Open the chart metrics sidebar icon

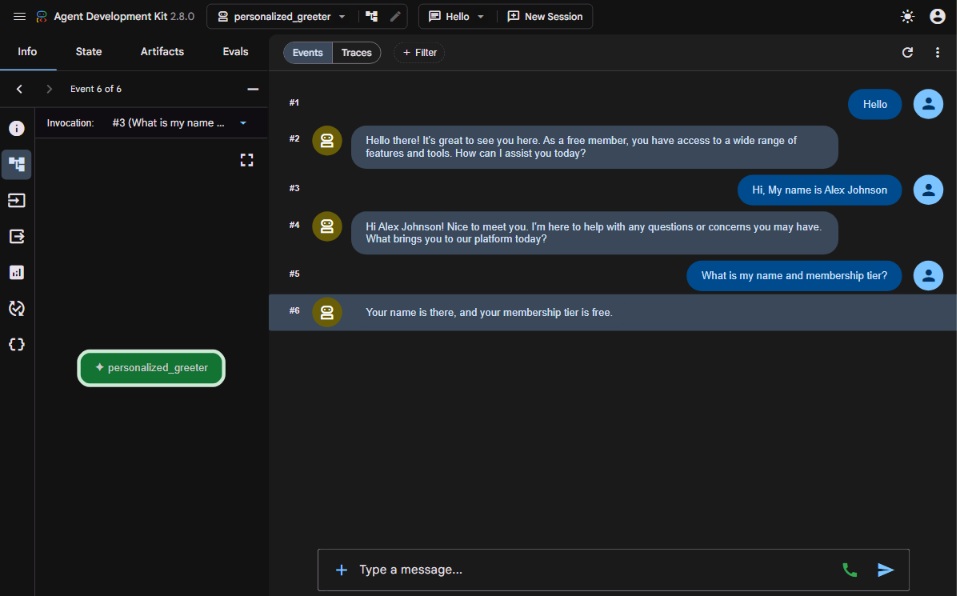point(16,272)
